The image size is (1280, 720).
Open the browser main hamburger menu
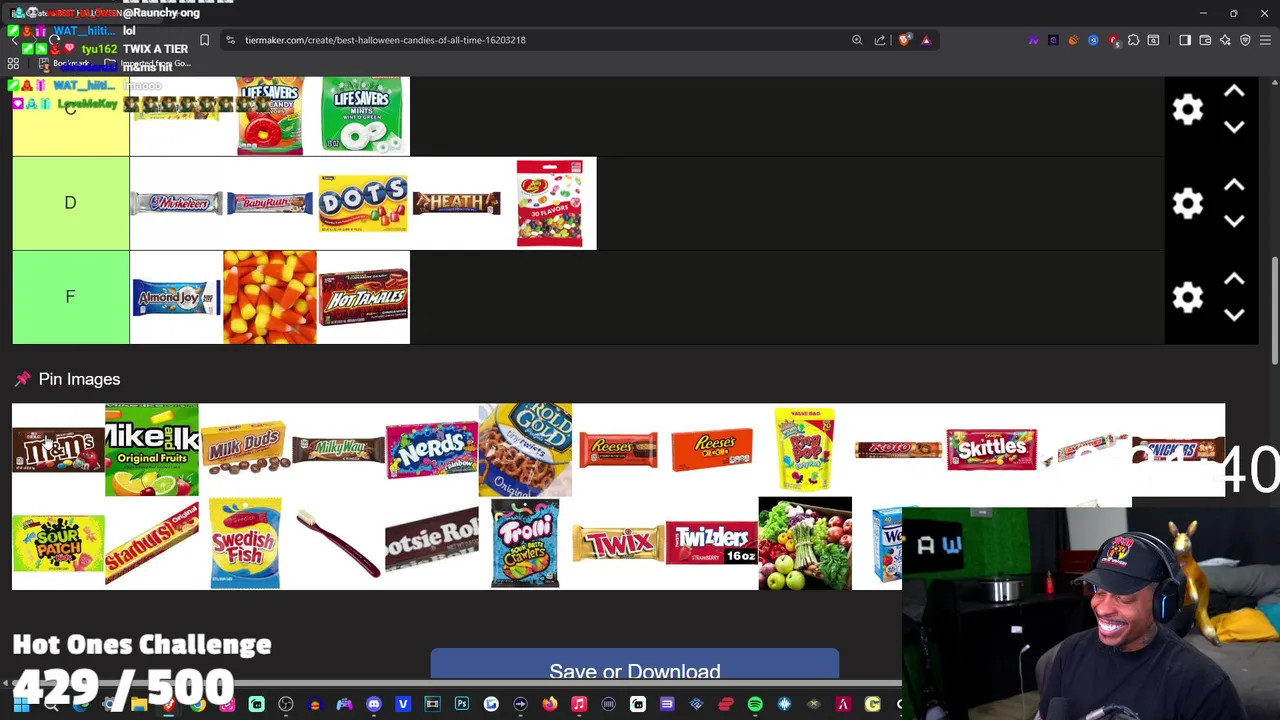point(1265,40)
